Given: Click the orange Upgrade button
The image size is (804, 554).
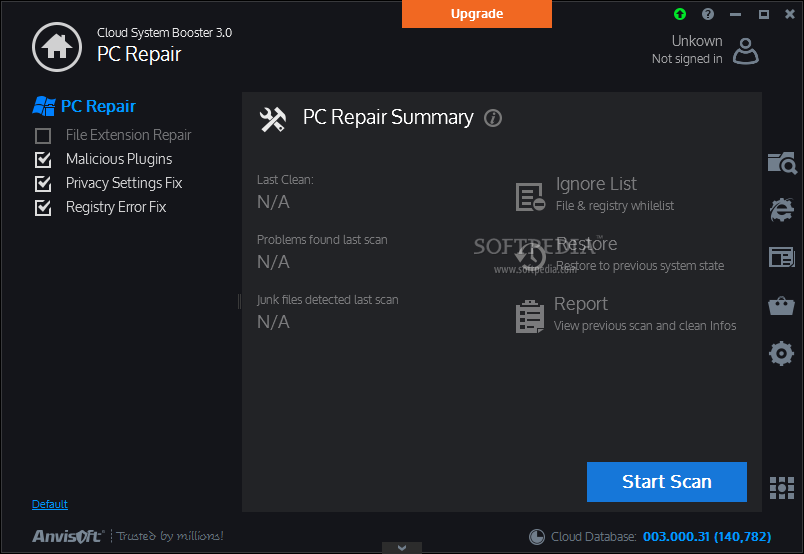Looking at the screenshot, I should coord(477,14).
